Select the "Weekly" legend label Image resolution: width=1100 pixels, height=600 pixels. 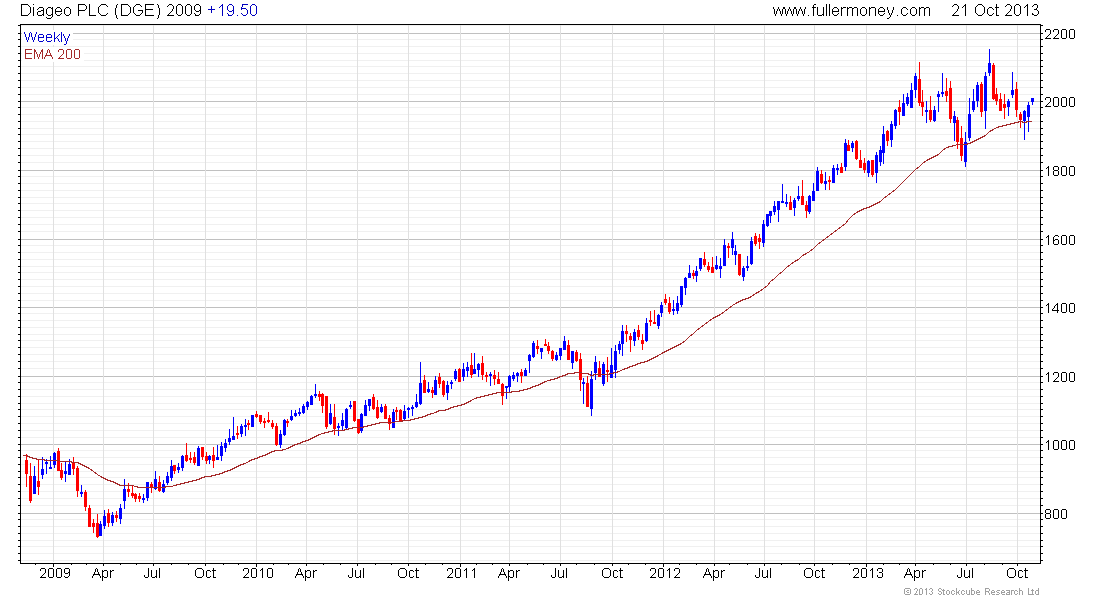[47, 37]
